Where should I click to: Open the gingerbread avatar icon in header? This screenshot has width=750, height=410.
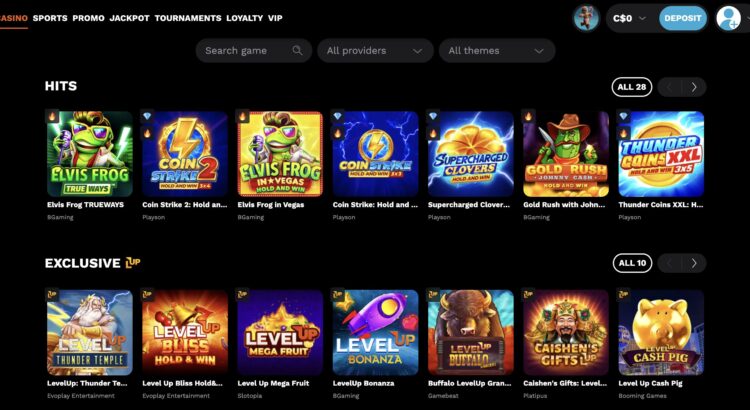coord(586,19)
